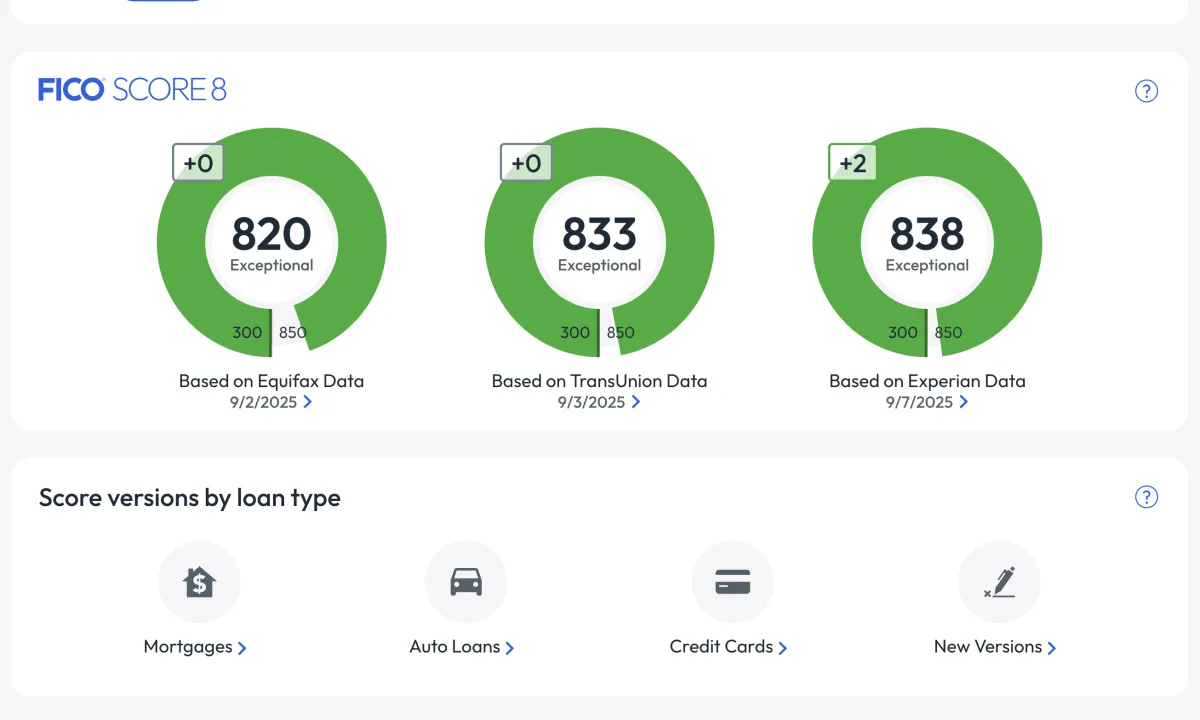
Task: Open the Credit Cards score versions link
Action: (729, 647)
